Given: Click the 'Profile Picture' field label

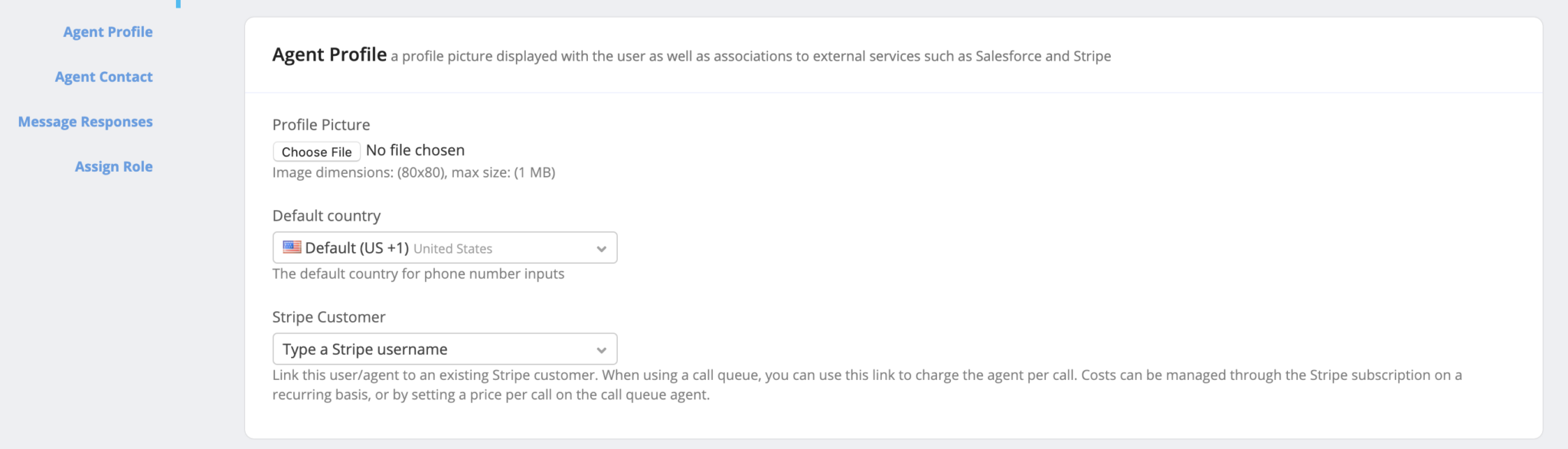Looking at the screenshot, I should pos(321,125).
